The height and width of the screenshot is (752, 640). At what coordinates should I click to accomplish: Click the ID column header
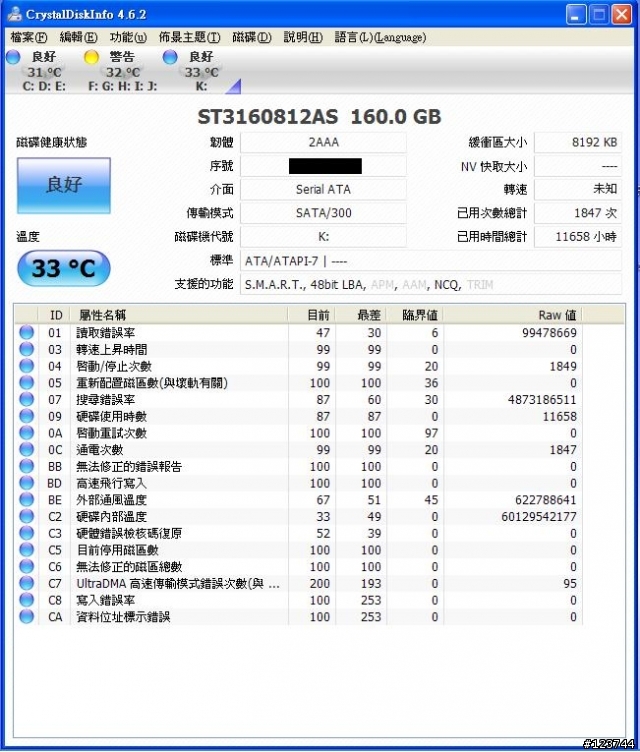coord(54,315)
